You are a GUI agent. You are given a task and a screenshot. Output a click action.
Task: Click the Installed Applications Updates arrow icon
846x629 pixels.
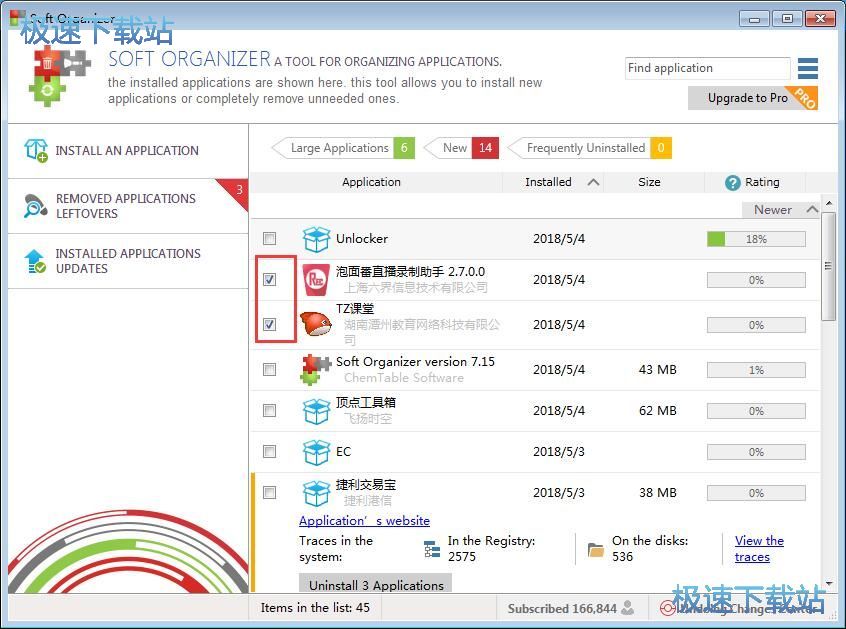(x=35, y=261)
